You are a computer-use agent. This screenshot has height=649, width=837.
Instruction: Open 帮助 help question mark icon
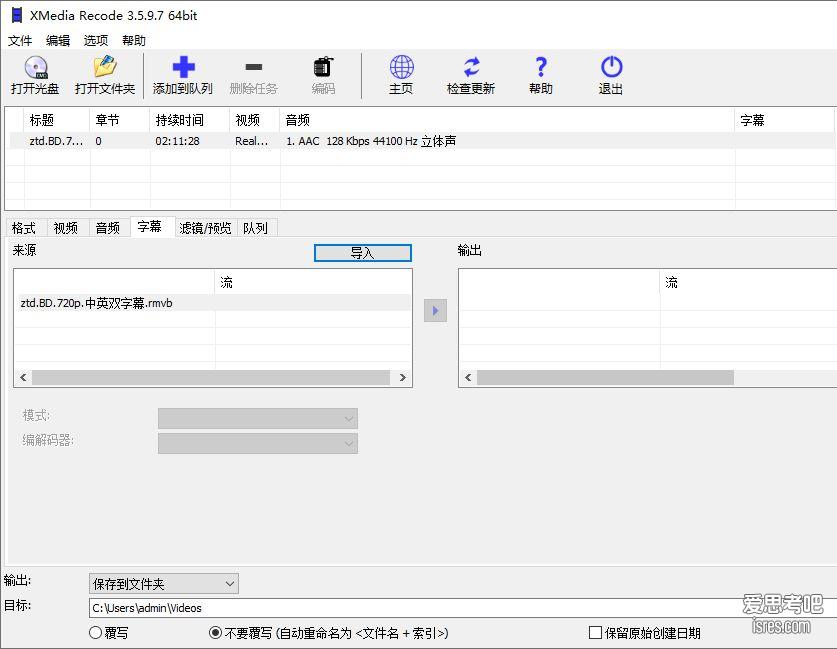tap(541, 67)
